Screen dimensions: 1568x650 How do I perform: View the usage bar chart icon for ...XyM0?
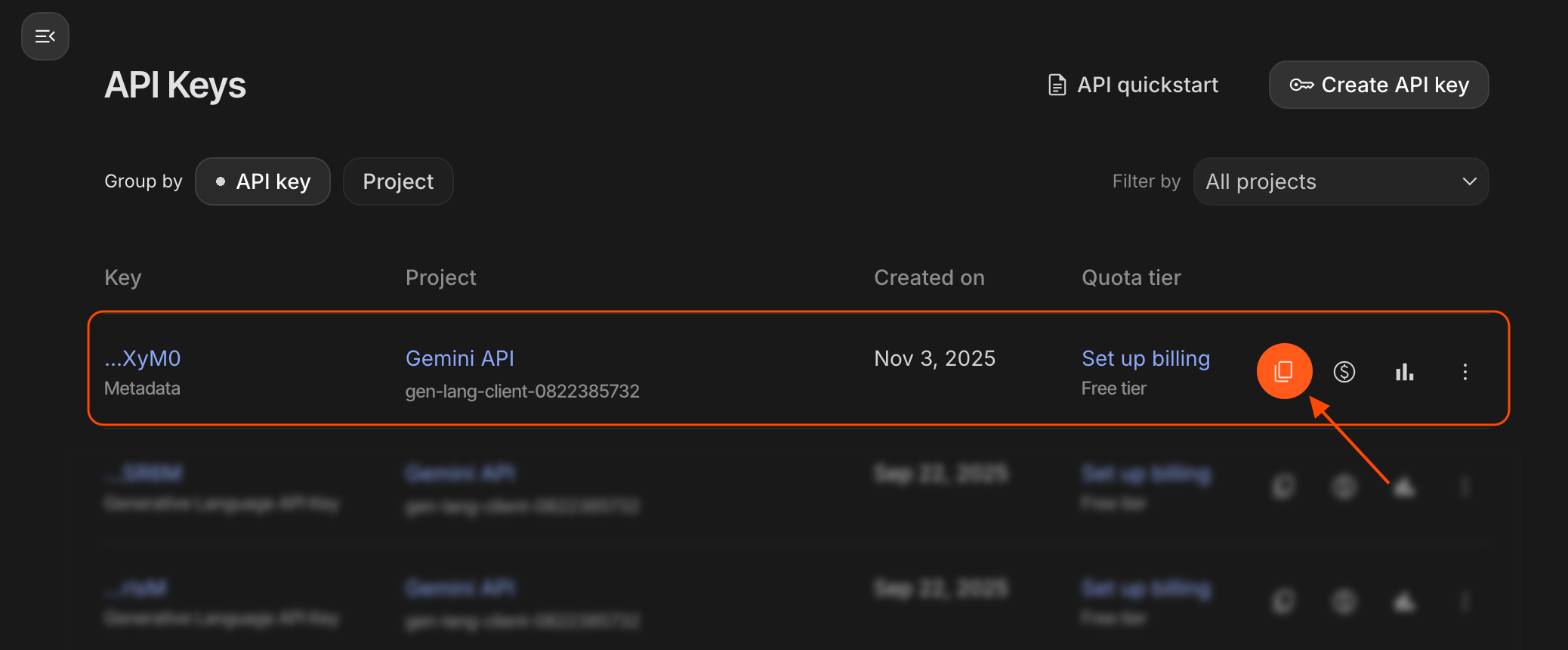1404,372
